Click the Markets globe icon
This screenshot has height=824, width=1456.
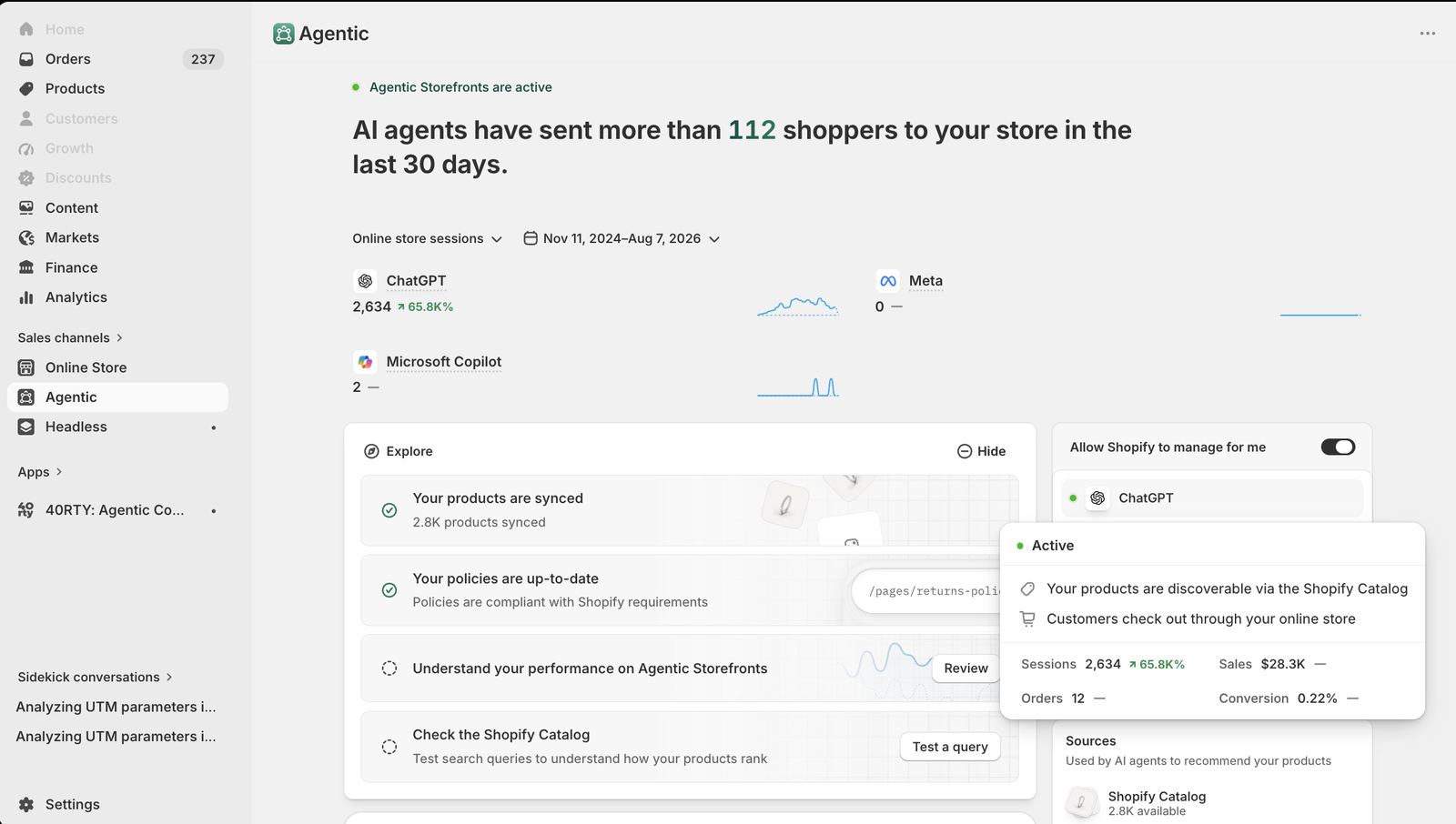click(x=26, y=237)
